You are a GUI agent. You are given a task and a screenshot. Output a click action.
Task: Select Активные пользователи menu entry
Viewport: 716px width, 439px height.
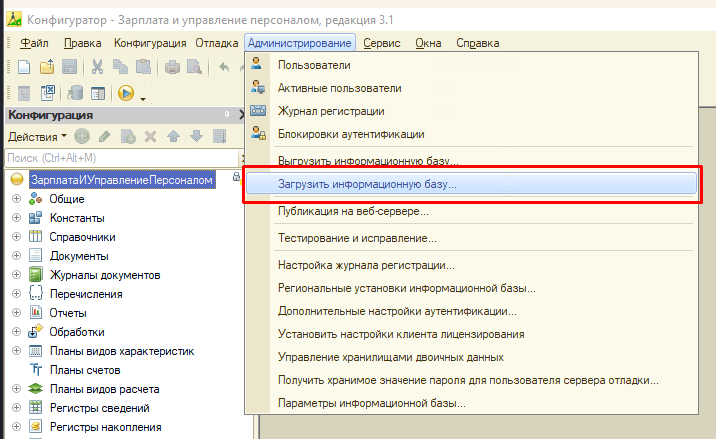pos(471,88)
